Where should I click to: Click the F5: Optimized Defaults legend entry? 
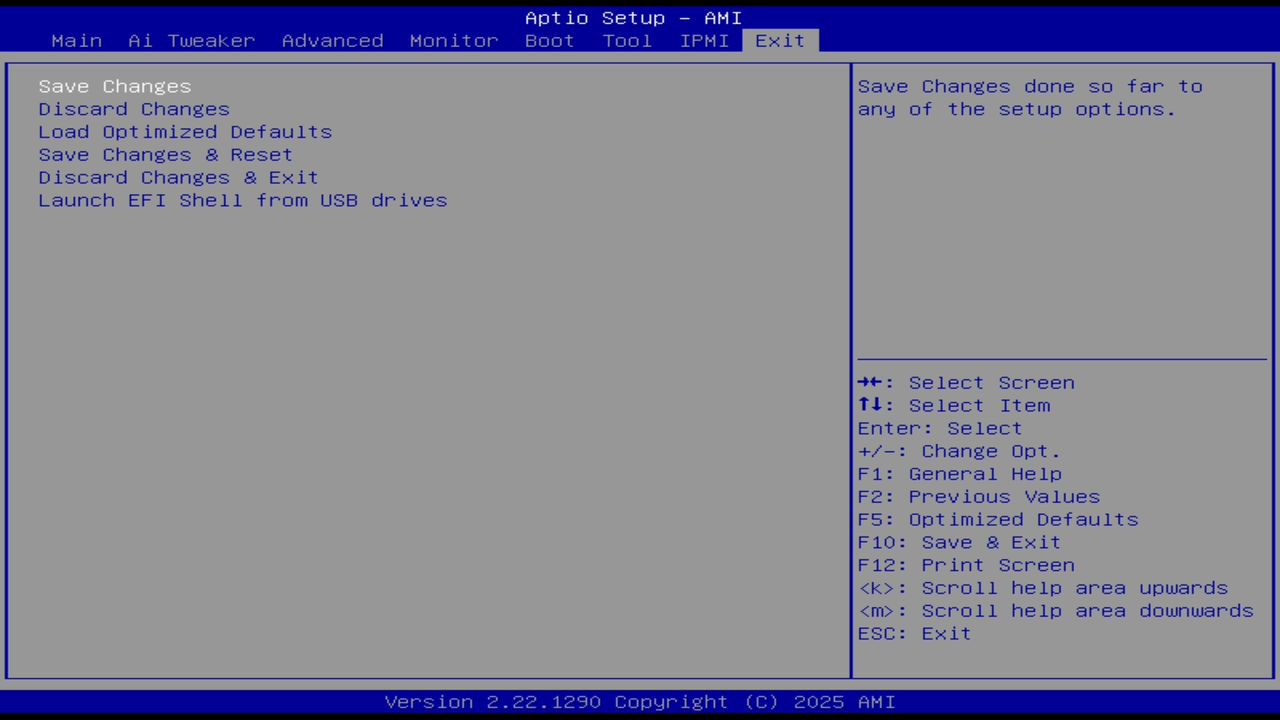tap(997, 519)
